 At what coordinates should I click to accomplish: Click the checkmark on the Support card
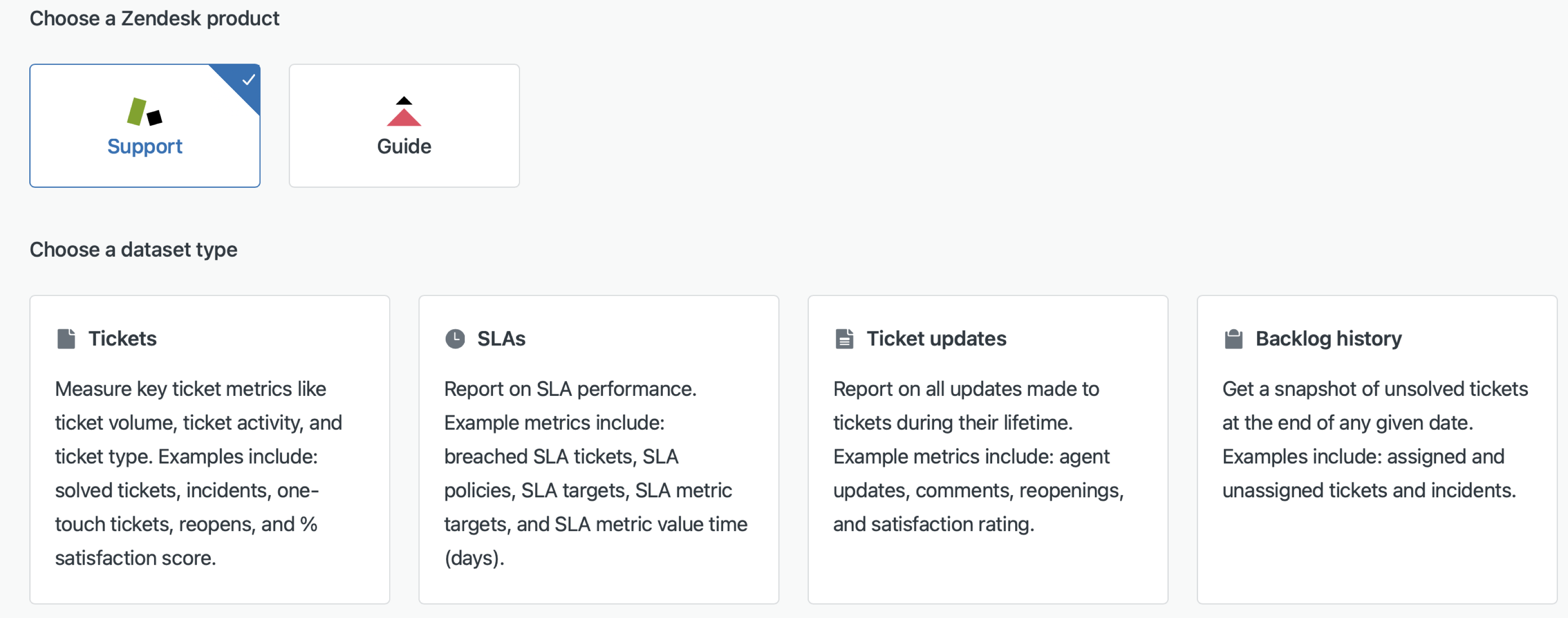248,80
